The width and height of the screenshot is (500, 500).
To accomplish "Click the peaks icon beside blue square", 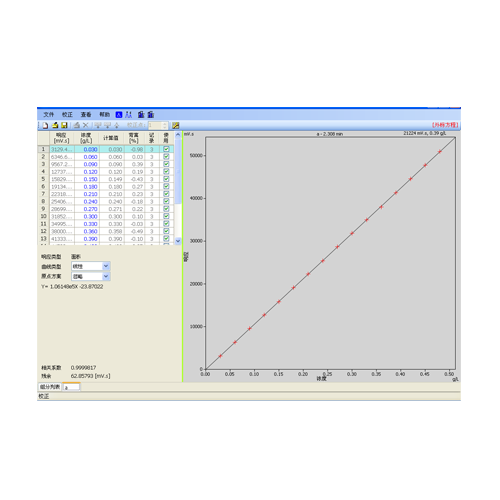I will coord(129,115).
